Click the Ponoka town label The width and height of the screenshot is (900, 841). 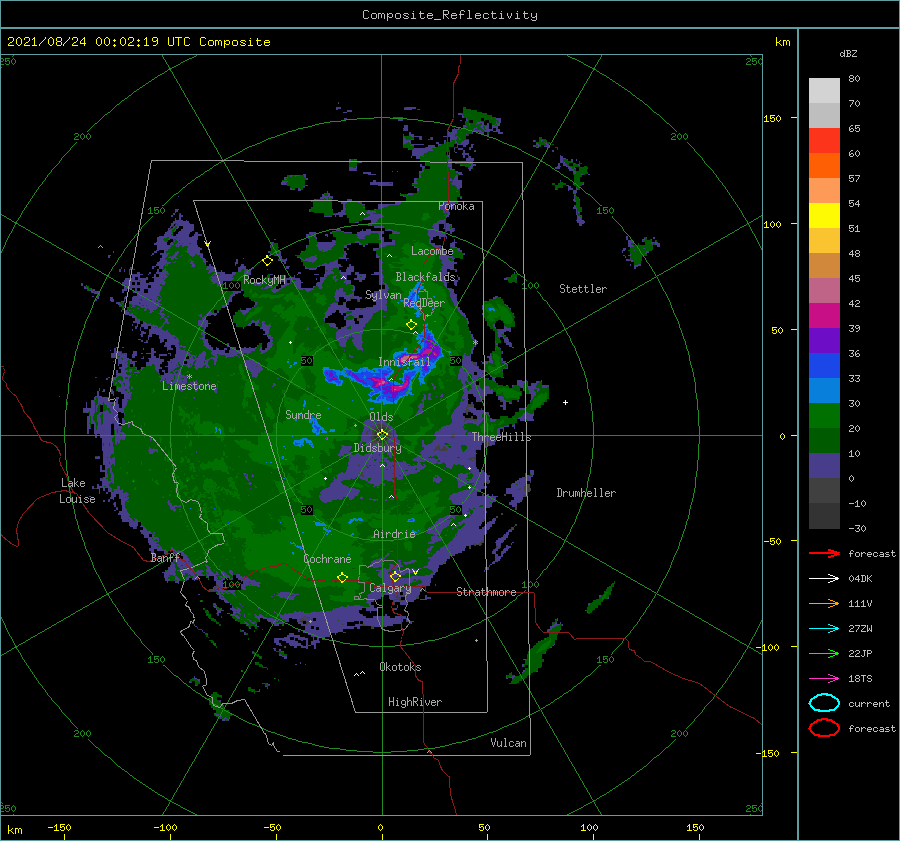(456, 206)
